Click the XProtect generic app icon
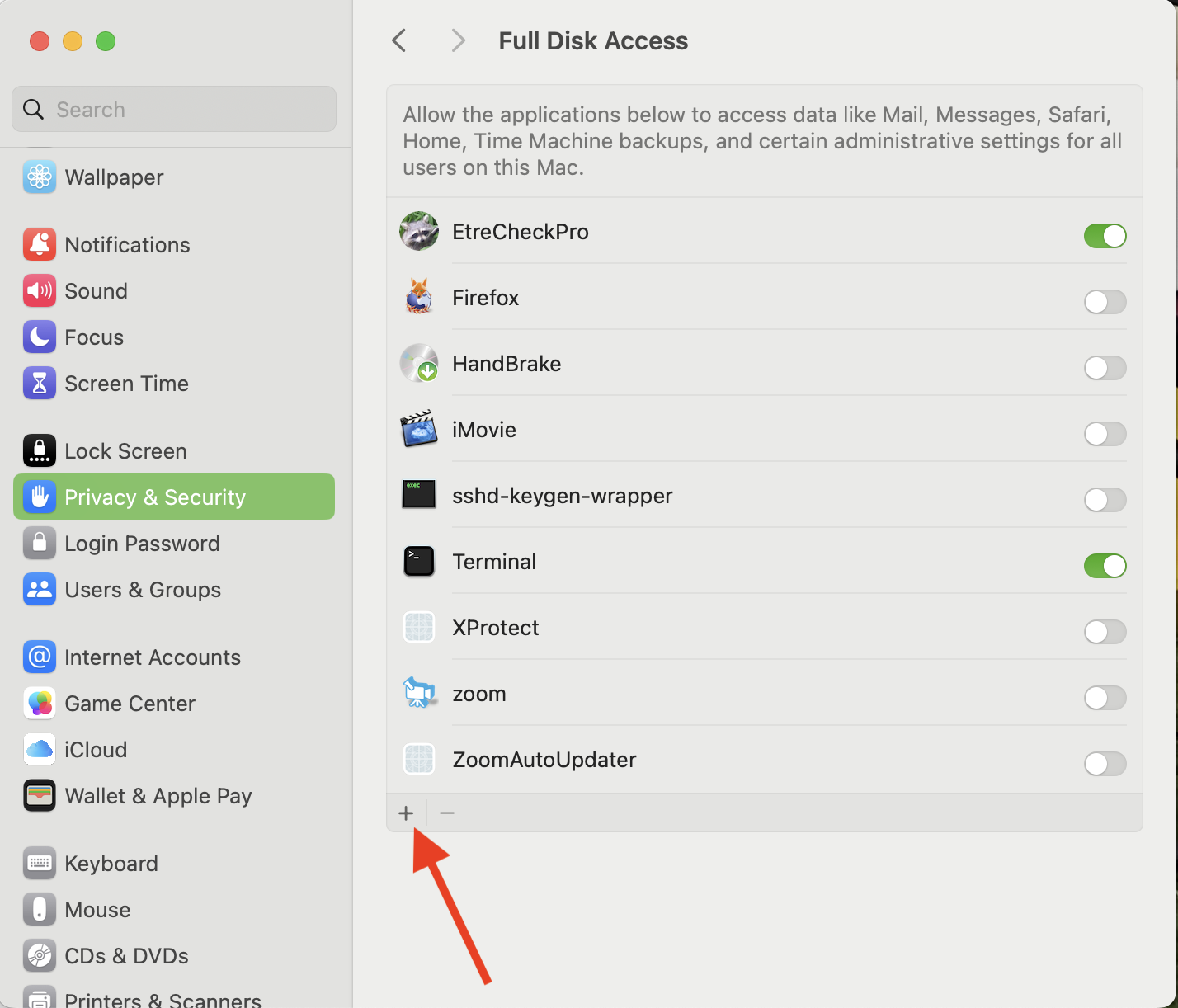Screen dimensions: 1178x1008 click(419, 628)
